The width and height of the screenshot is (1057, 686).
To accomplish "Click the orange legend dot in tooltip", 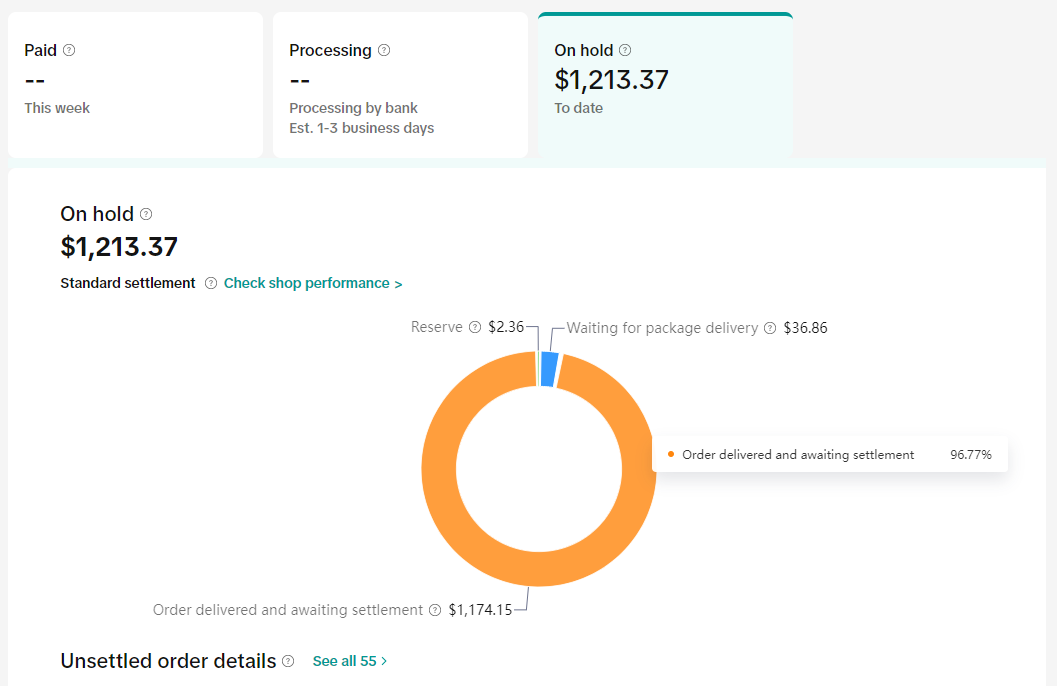I will tap(670, 454).
